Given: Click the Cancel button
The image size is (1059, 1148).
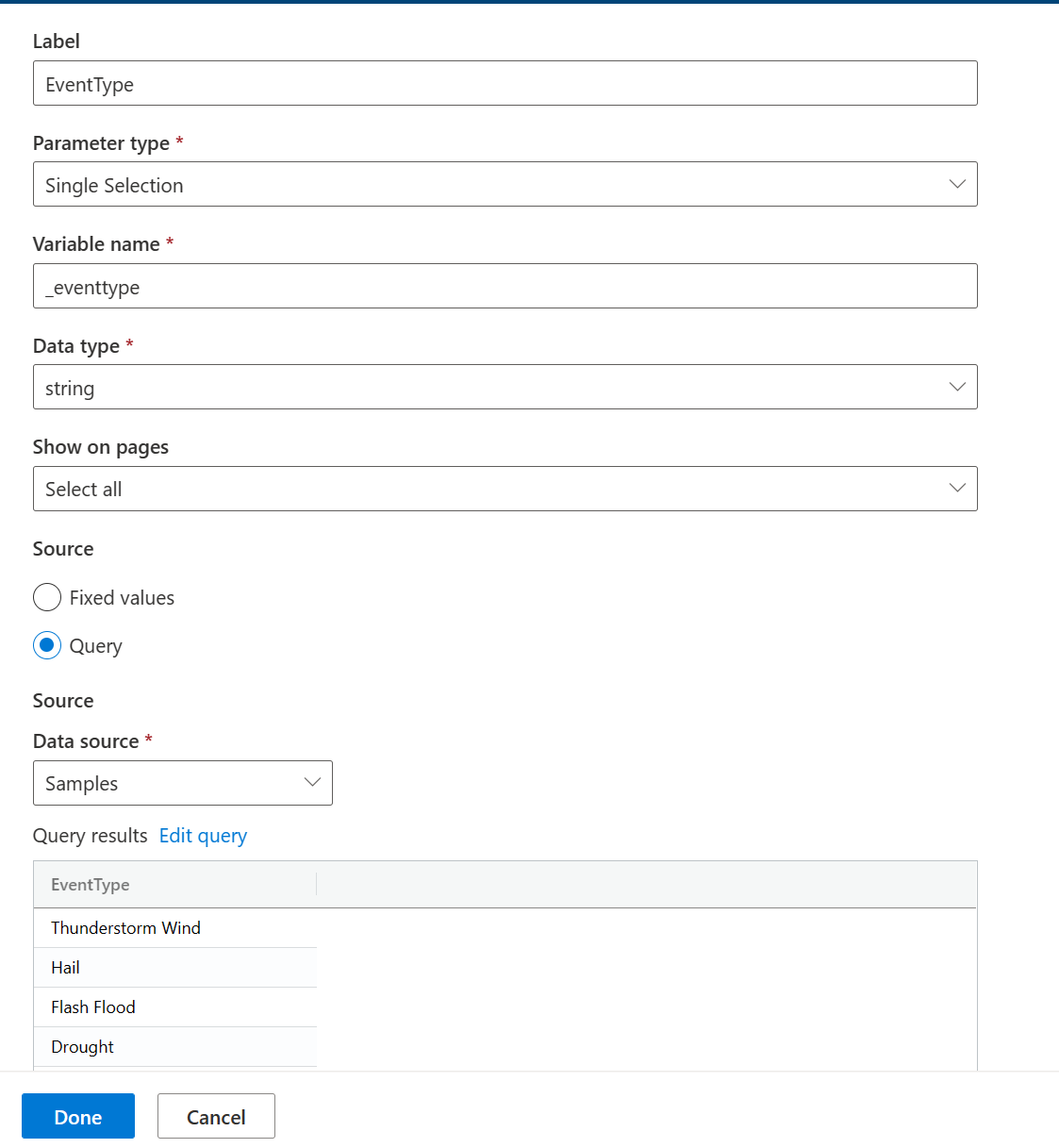Looking at the screenshot, I should coord(216,1116).
